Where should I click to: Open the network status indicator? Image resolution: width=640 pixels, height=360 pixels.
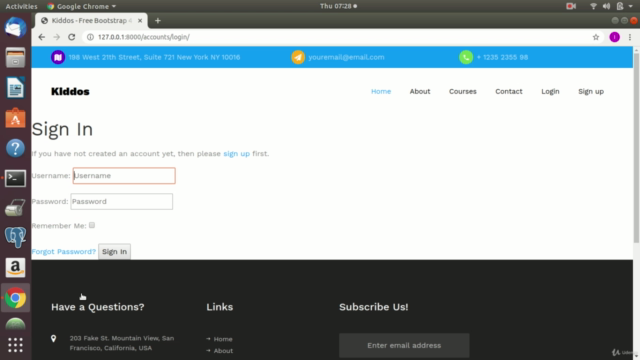click(593, 6)
